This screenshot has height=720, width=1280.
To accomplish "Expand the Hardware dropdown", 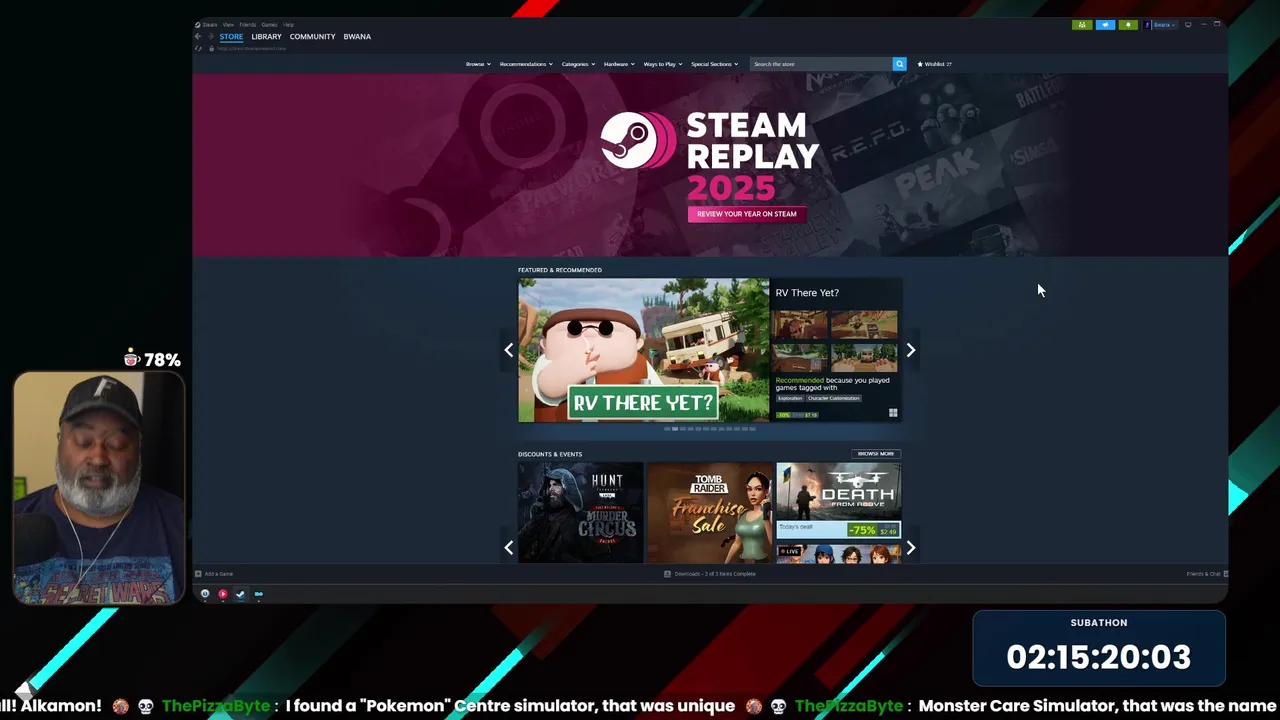I will [619, 64].
